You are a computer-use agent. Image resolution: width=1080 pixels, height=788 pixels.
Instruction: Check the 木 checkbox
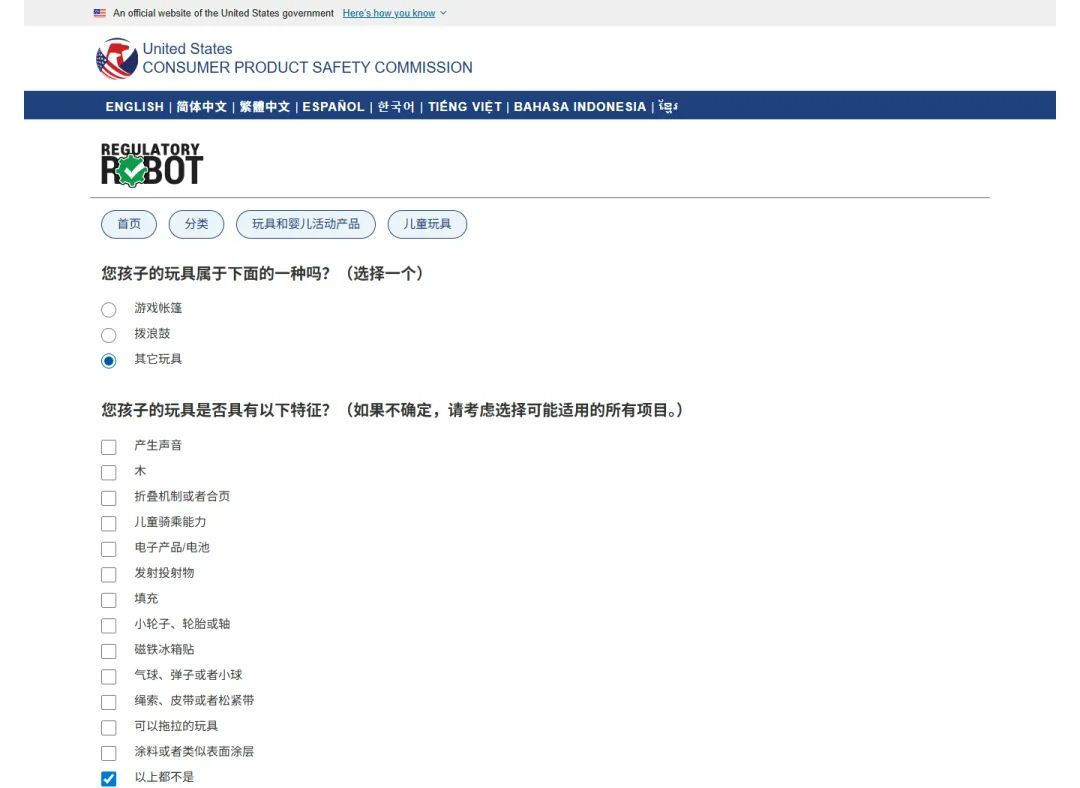pos(109,473)
